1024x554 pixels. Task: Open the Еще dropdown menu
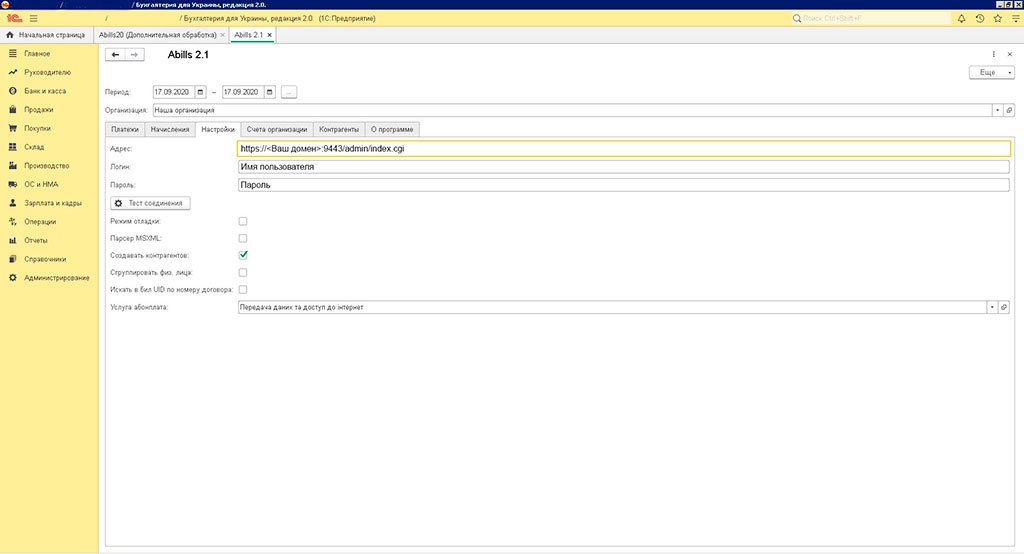point(991,73)
